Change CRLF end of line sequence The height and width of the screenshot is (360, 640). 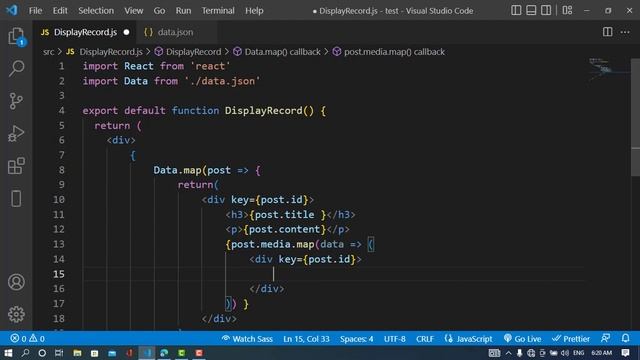tap(424, 338)
